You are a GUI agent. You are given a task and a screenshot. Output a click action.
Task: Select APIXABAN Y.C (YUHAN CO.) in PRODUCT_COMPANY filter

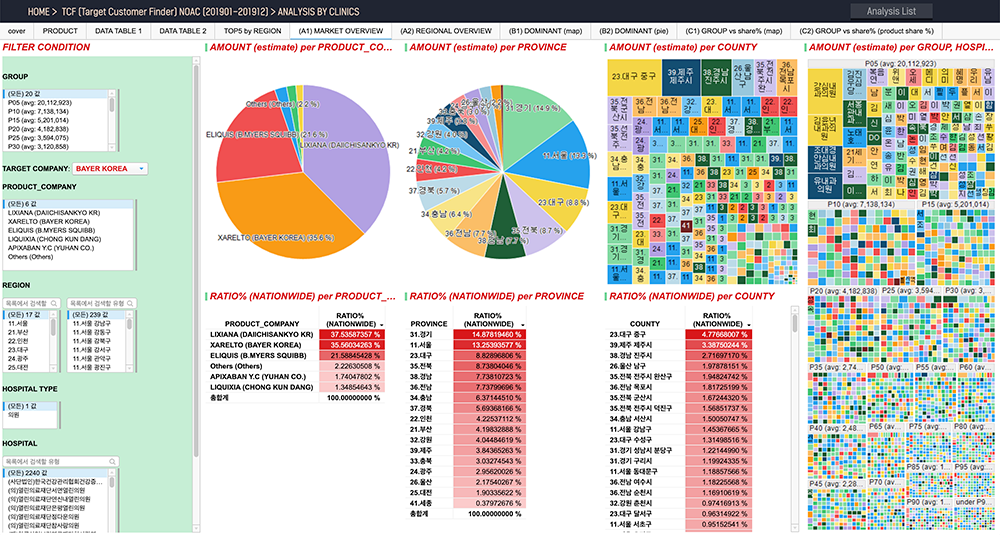tap(67, 248)
